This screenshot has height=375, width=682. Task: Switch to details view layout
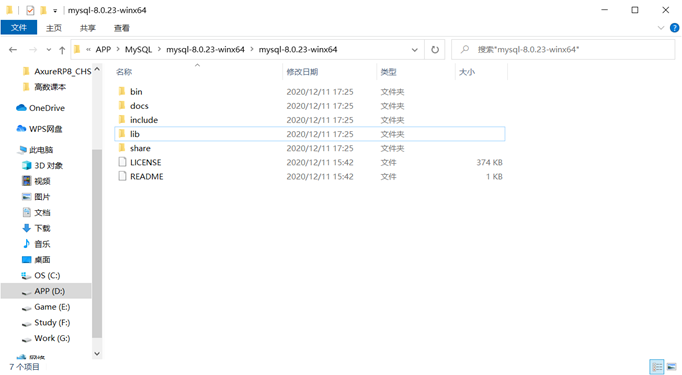coord(657,367)
